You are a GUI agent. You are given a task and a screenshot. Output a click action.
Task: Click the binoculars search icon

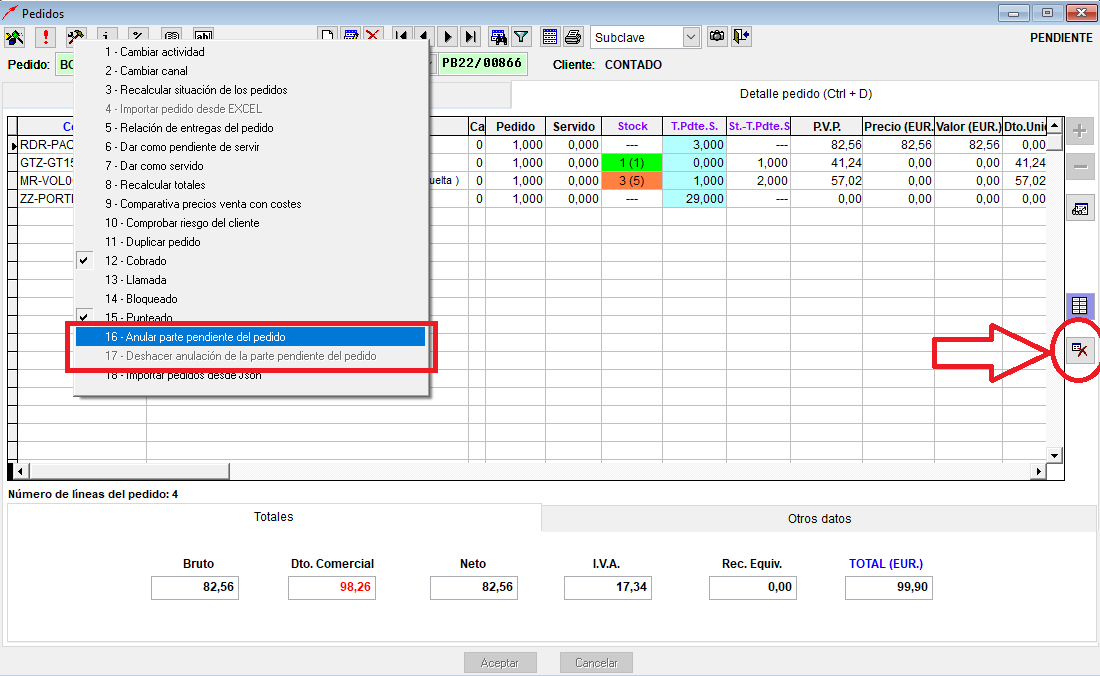click(498, 36)
